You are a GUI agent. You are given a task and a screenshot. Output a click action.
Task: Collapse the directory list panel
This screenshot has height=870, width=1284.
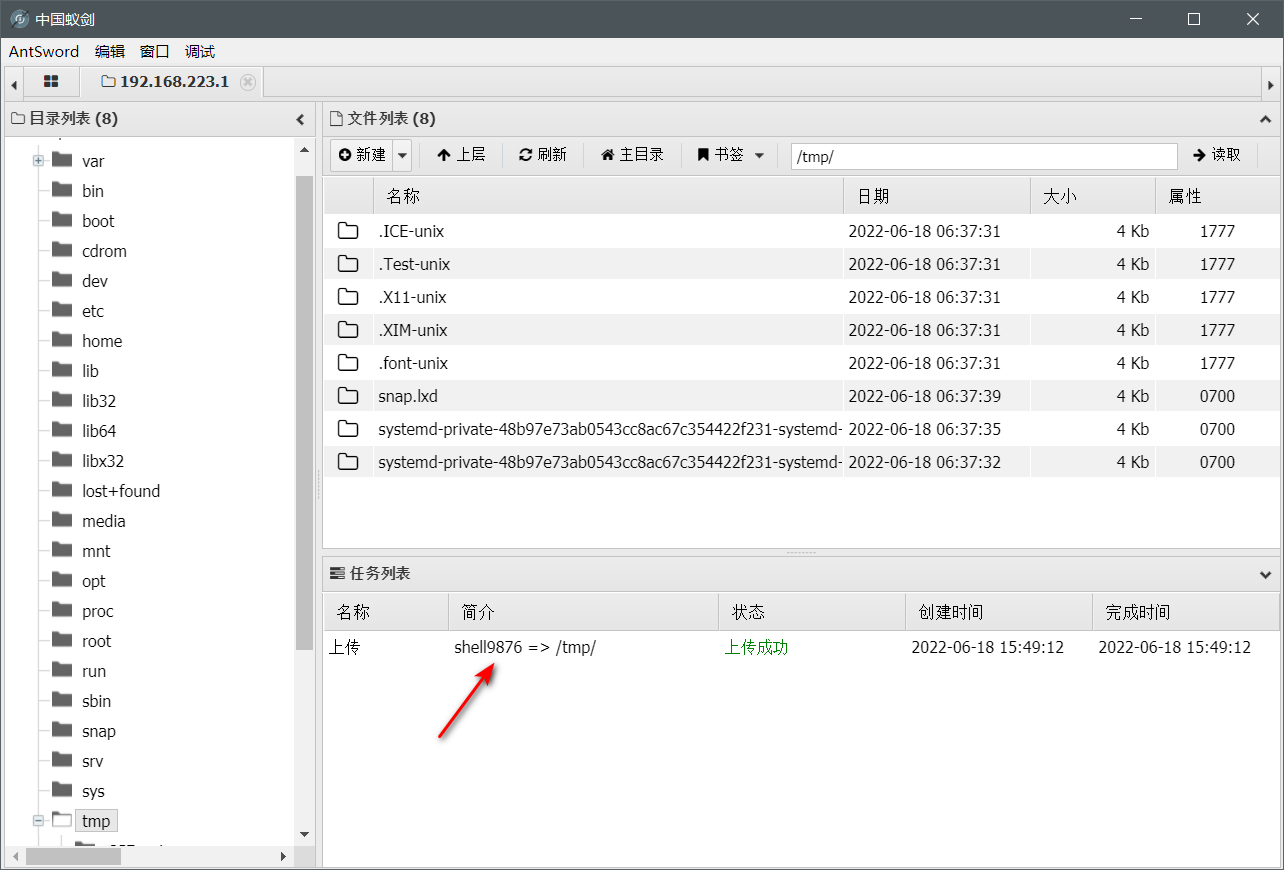pyautogui.click(x=300, y=120)
